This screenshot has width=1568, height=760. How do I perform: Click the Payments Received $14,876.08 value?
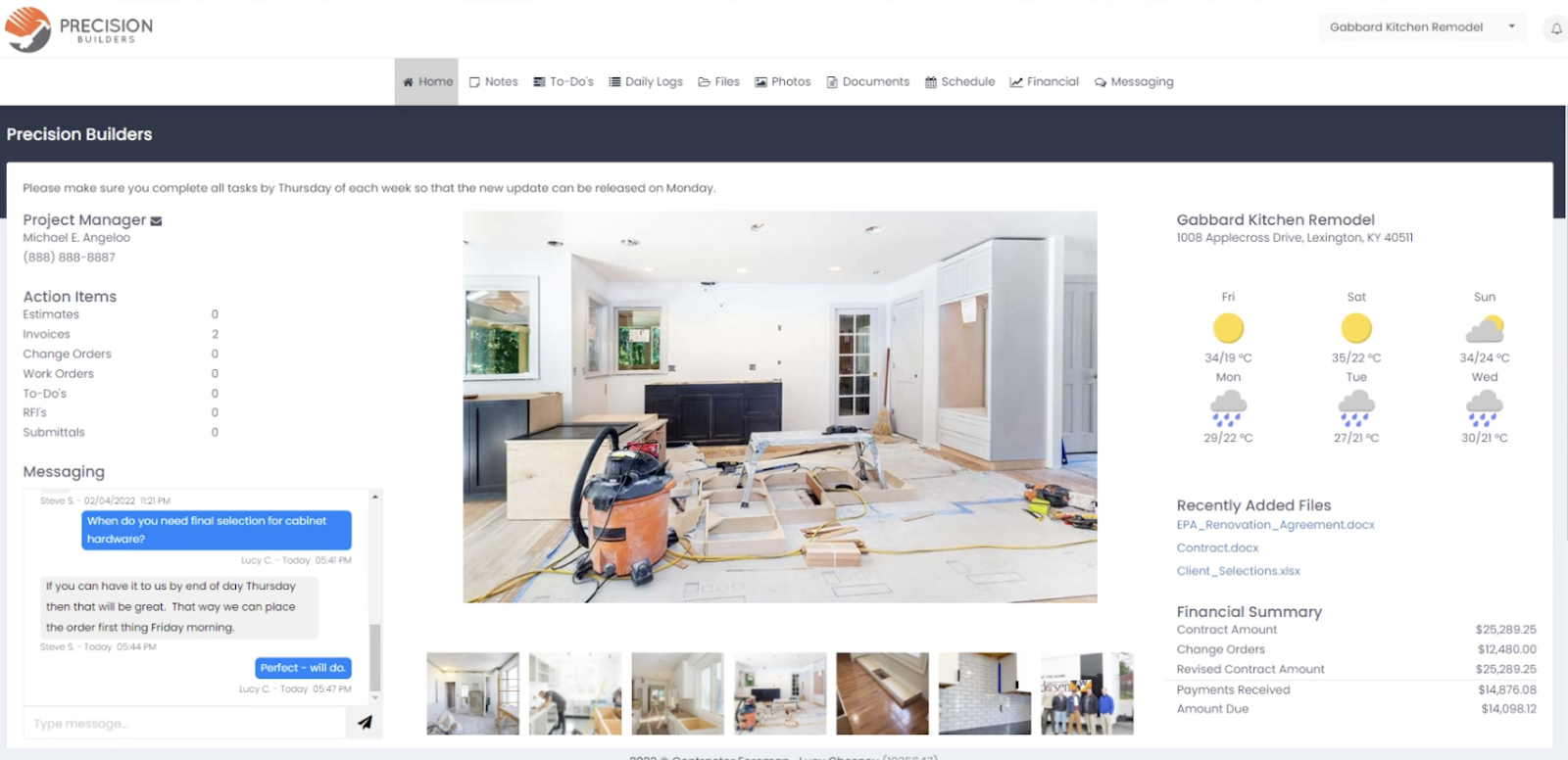coord(1505,689)
